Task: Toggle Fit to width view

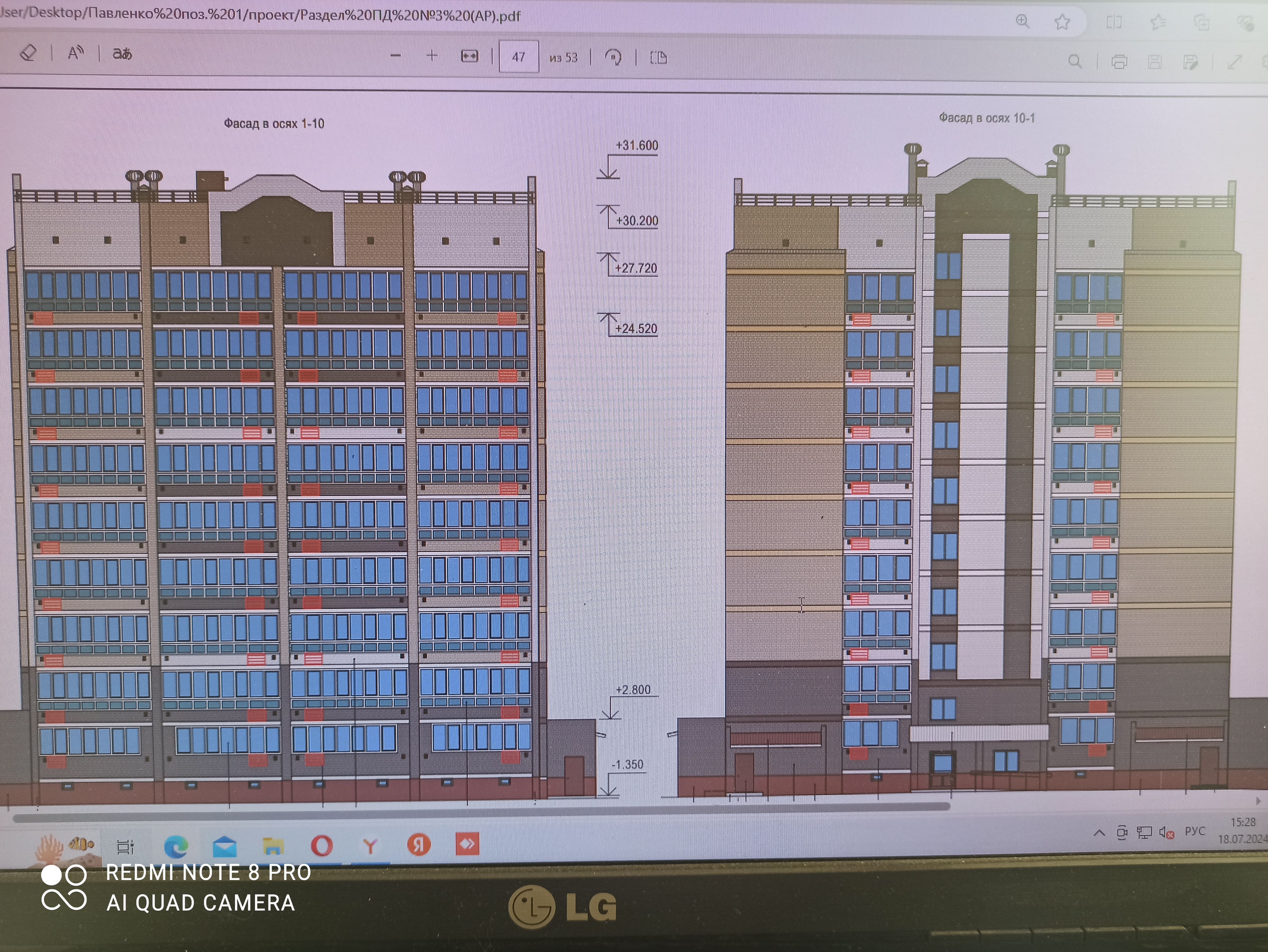Action: click(x=469, y=56)
